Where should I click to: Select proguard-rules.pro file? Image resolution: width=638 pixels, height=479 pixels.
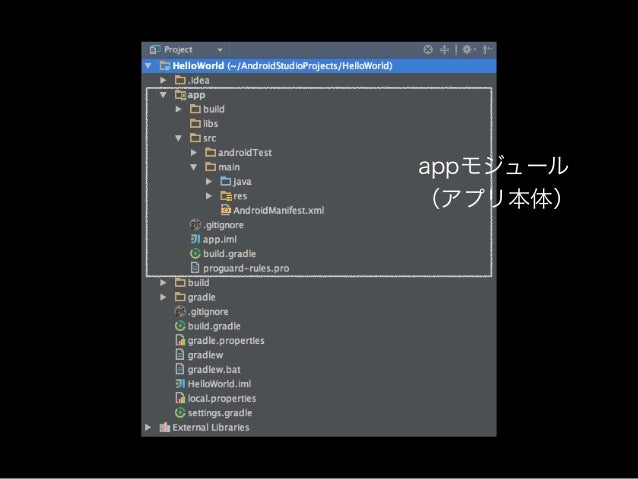240,268
